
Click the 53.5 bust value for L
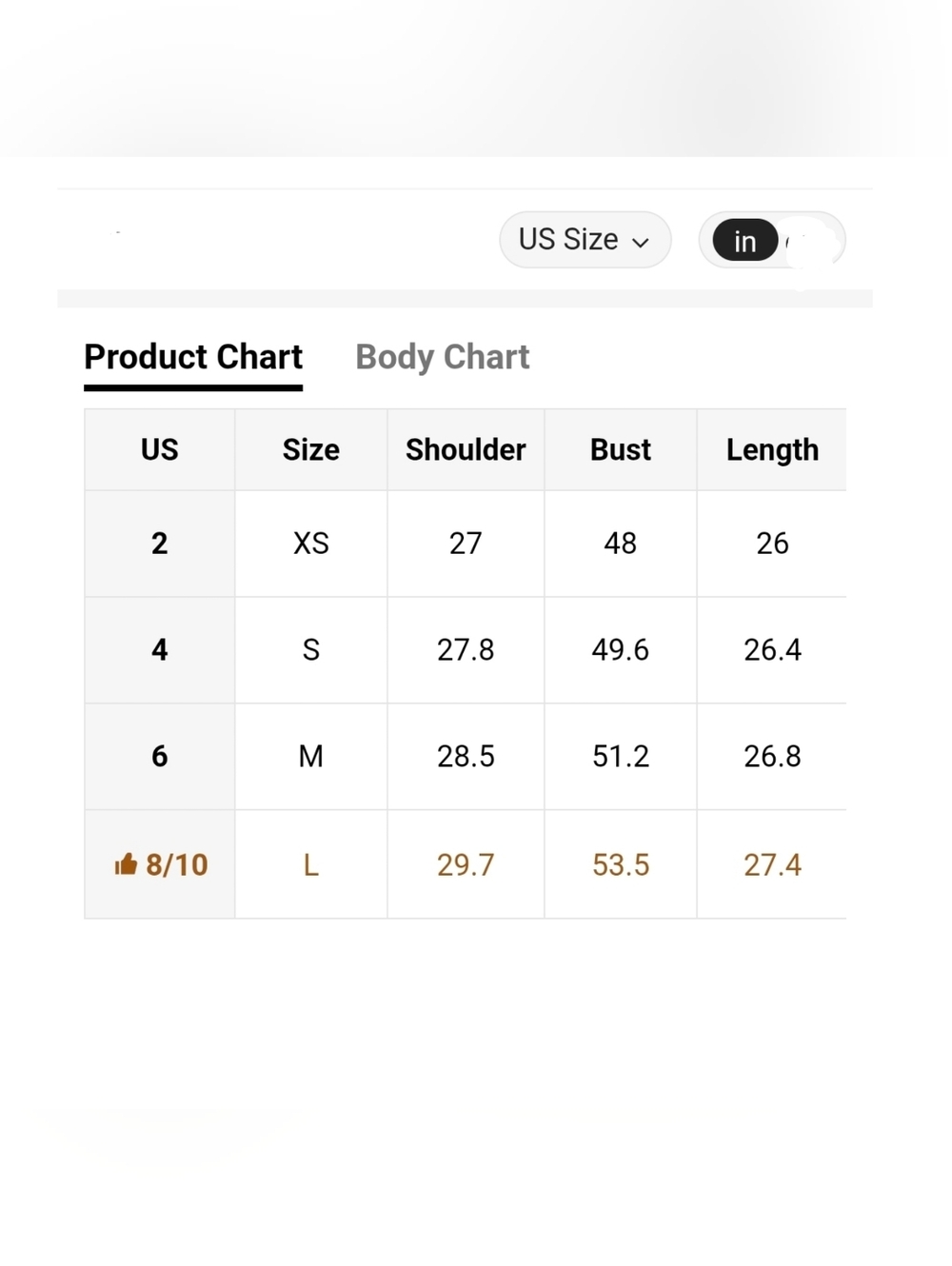(621, 864)
